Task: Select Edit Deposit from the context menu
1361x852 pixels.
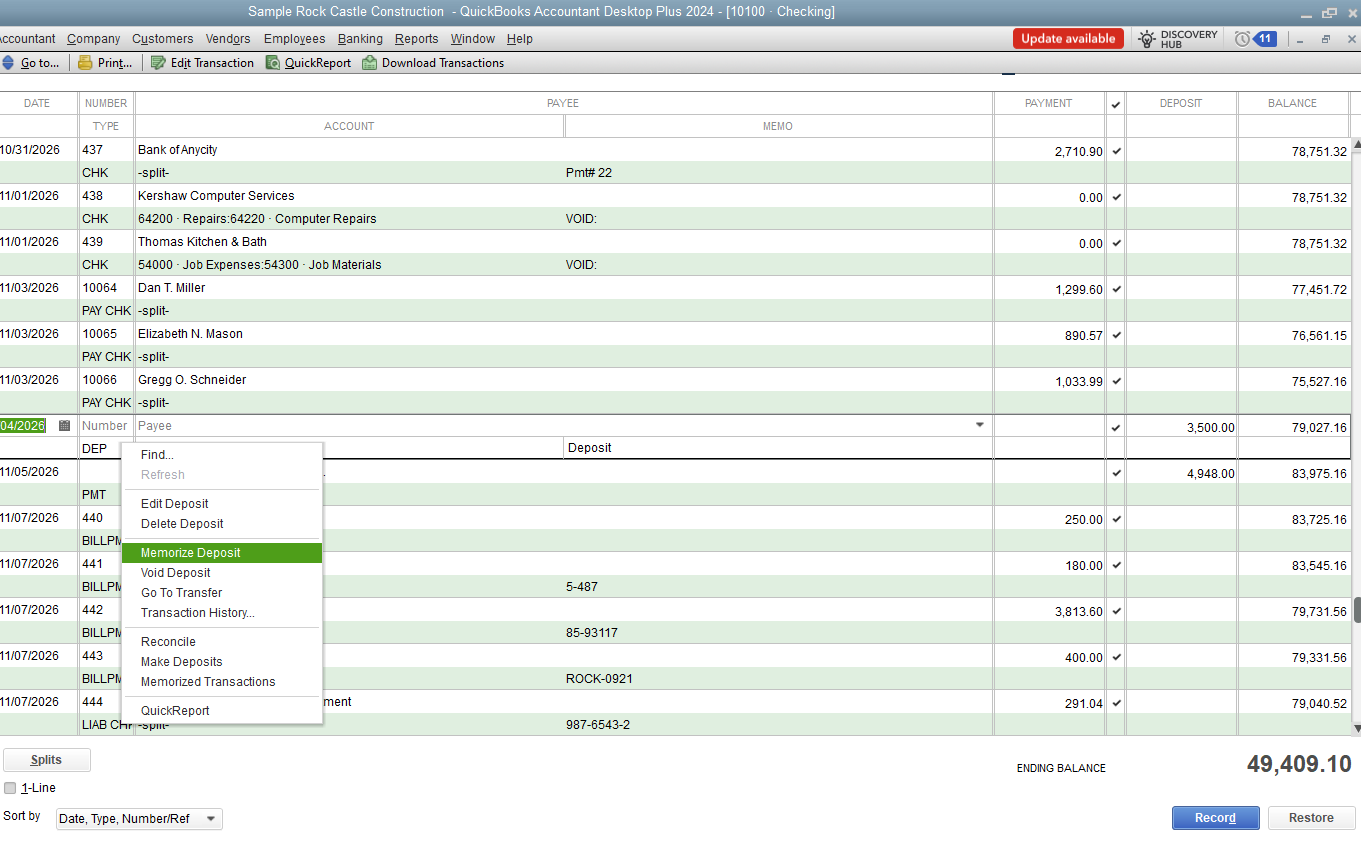Action: [222, 504]
